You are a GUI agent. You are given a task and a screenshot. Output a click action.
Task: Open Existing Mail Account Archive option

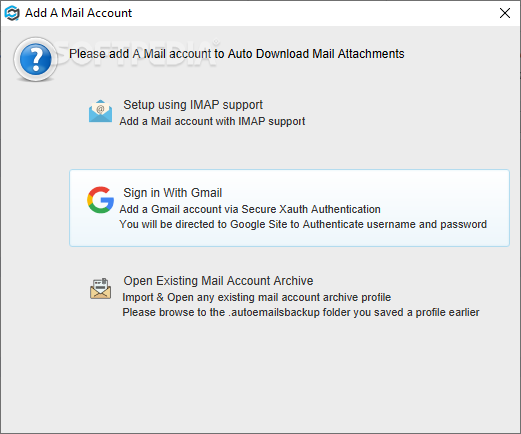pos(218,281)
